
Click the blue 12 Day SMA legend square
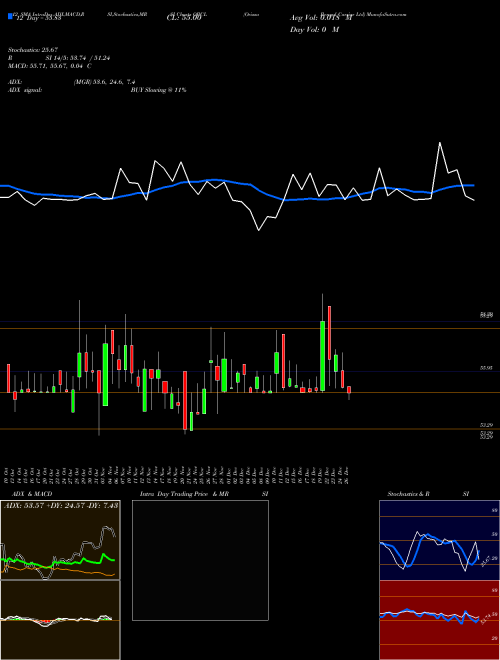point(11,17)
